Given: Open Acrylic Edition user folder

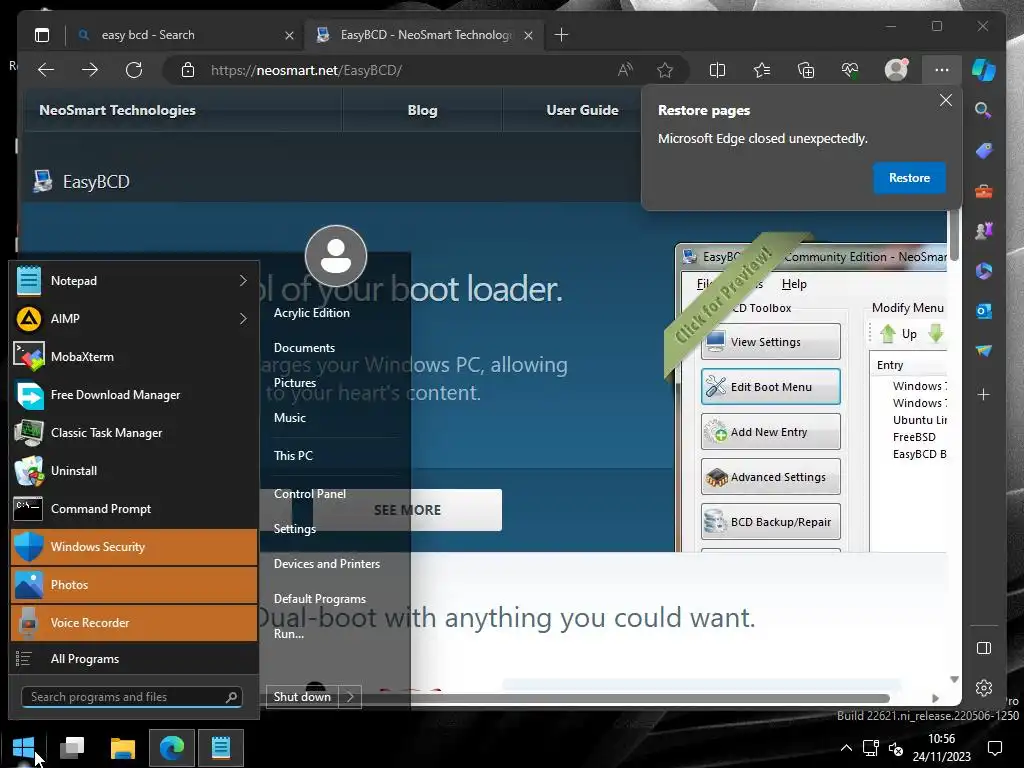Looking at the screenshot, I should click(x=312, y=313).
